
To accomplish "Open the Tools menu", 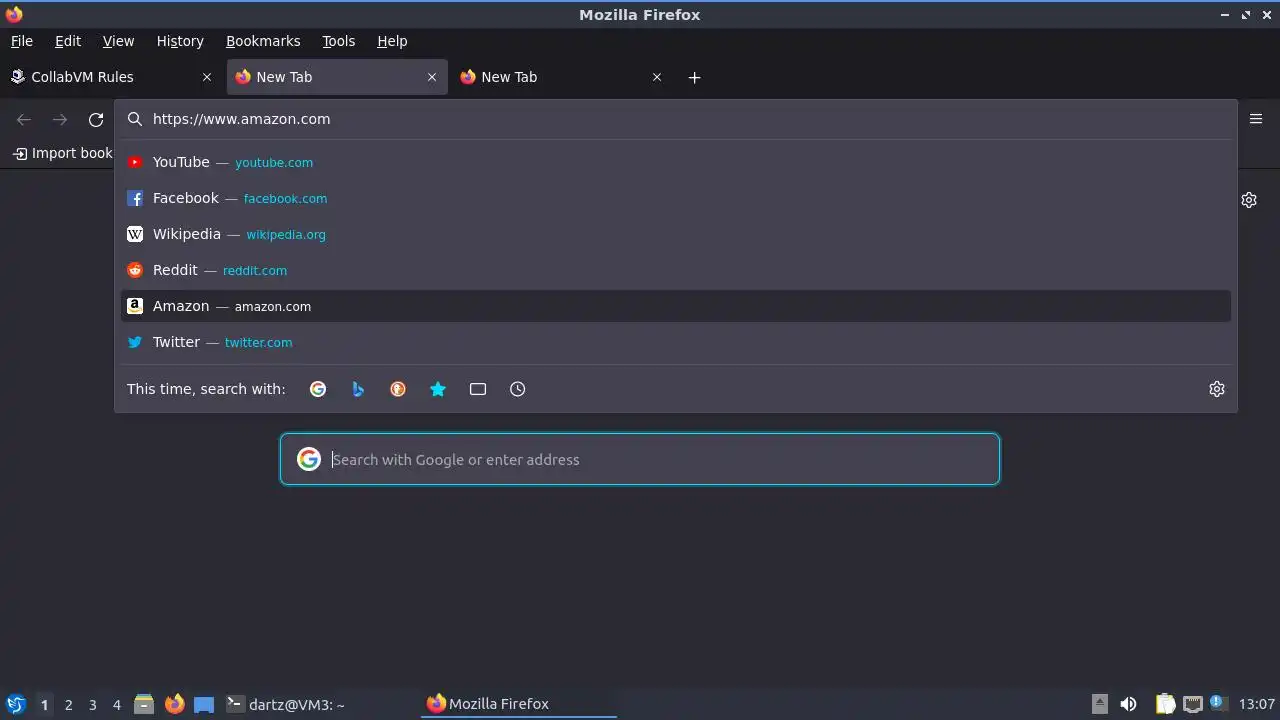I will tap(339, 41).
